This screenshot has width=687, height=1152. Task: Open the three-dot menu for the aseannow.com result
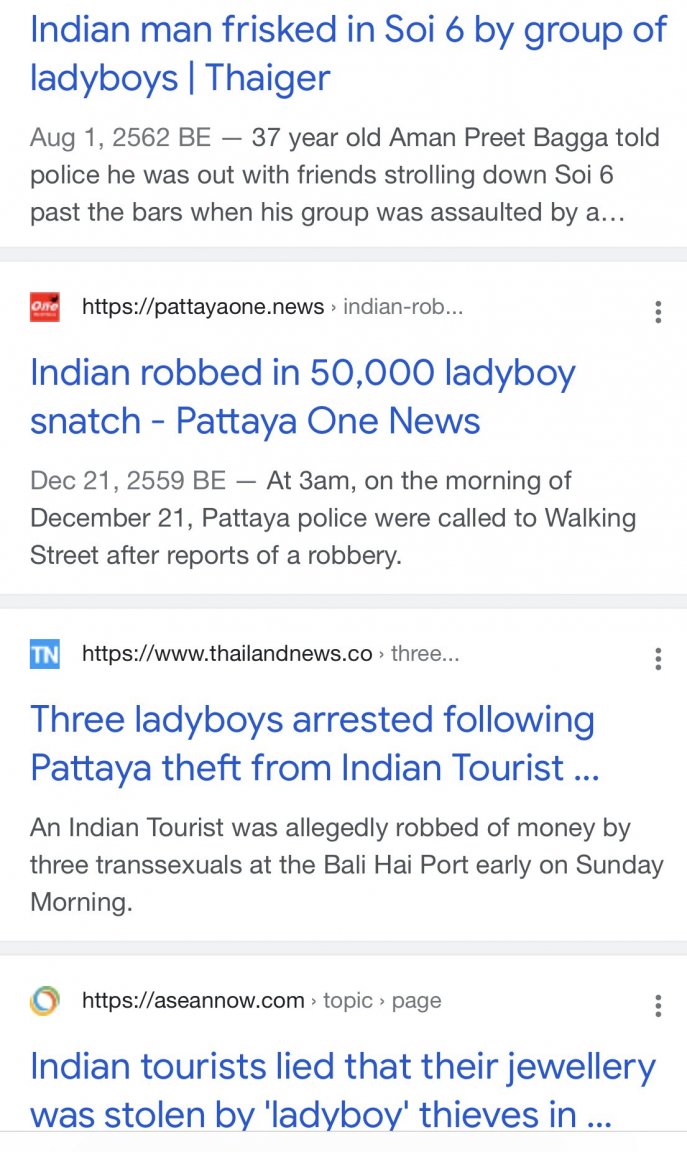[658, 1005]
